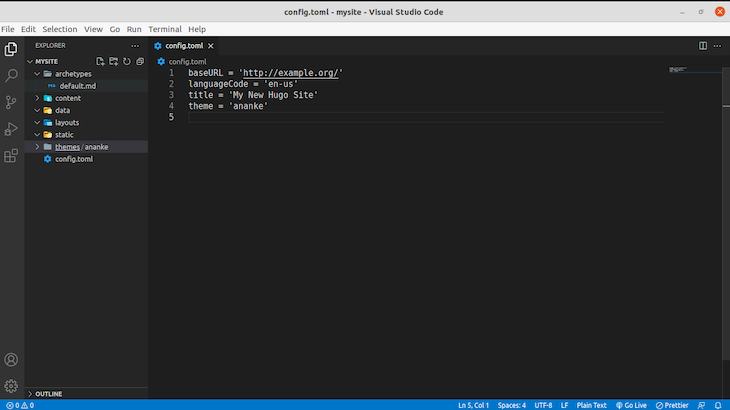The height and width of the screenshot is (410, 730).
Task: Click the languageCode line text
Action: 243,84
